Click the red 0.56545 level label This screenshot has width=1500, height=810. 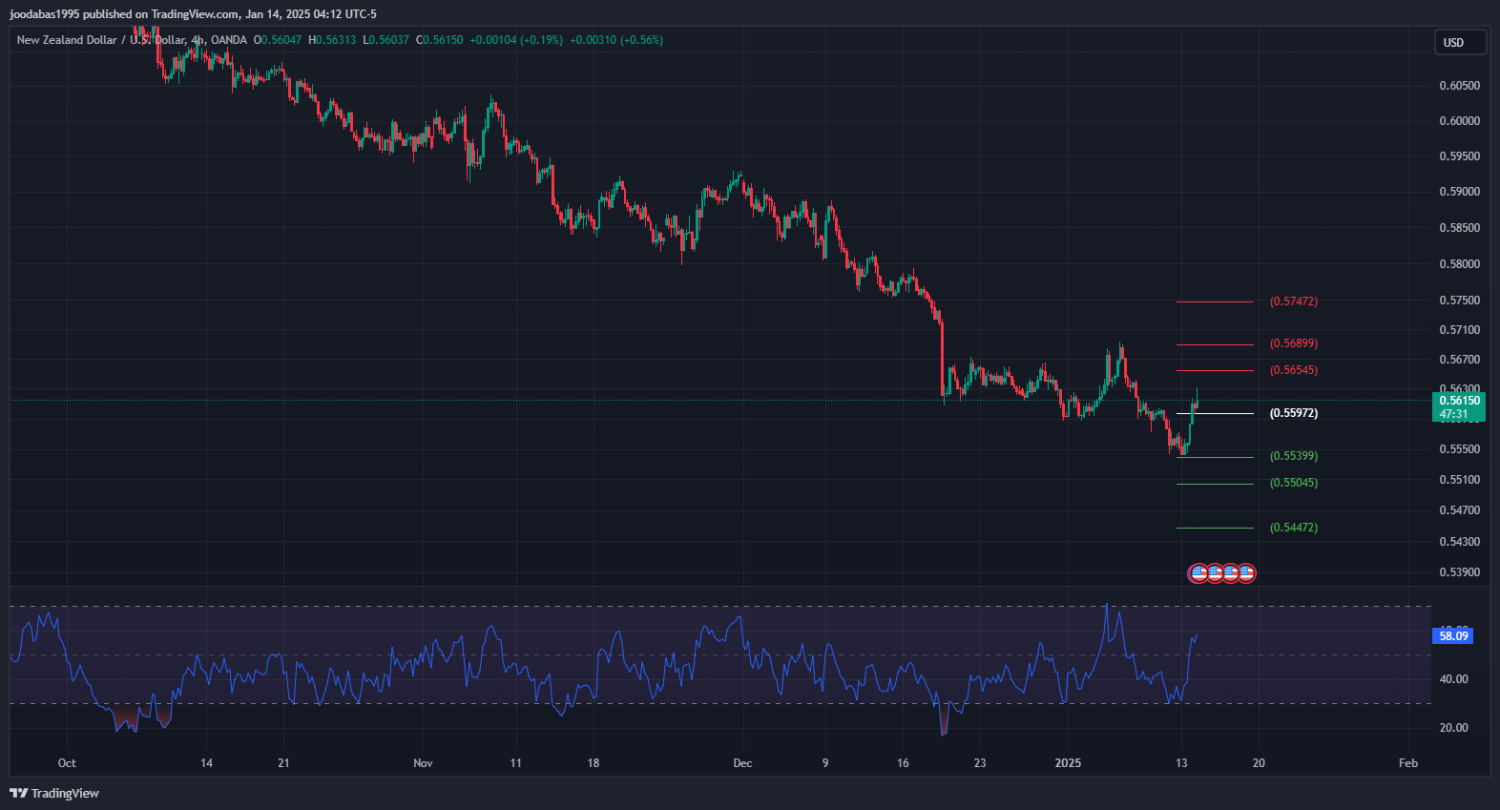[1293, 370]
